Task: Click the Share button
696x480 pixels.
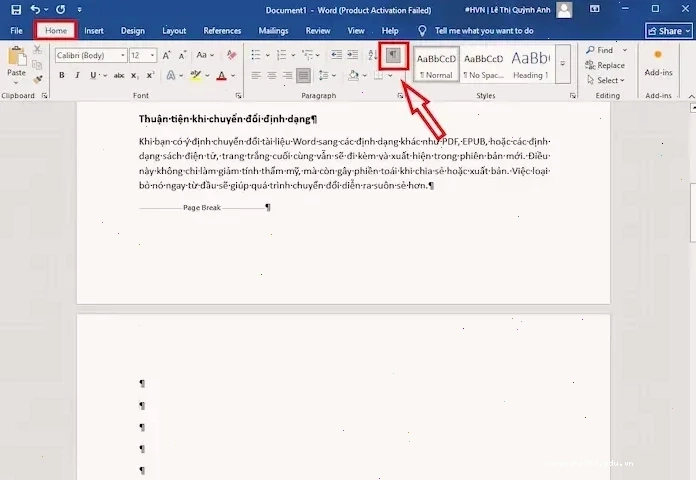Action: [669, 31]
